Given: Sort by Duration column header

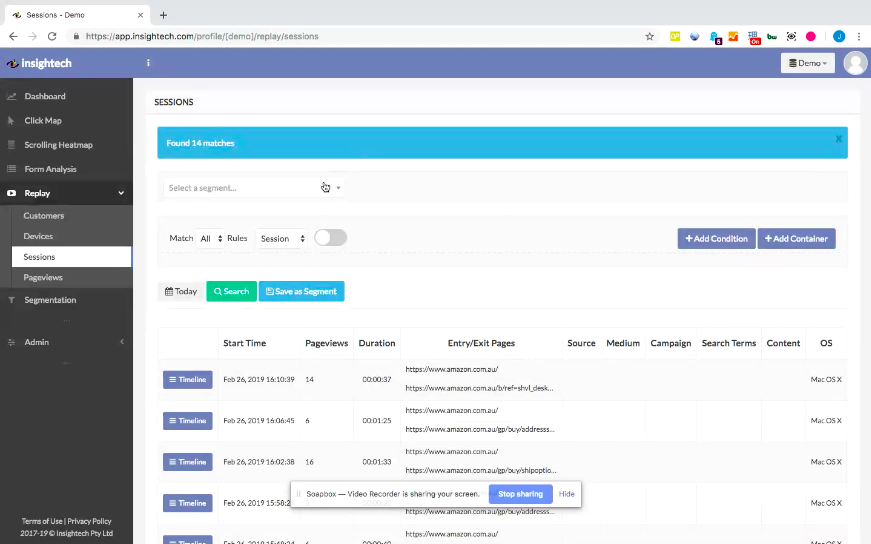Looking at the screenshot, I should [x=377, y=343].
